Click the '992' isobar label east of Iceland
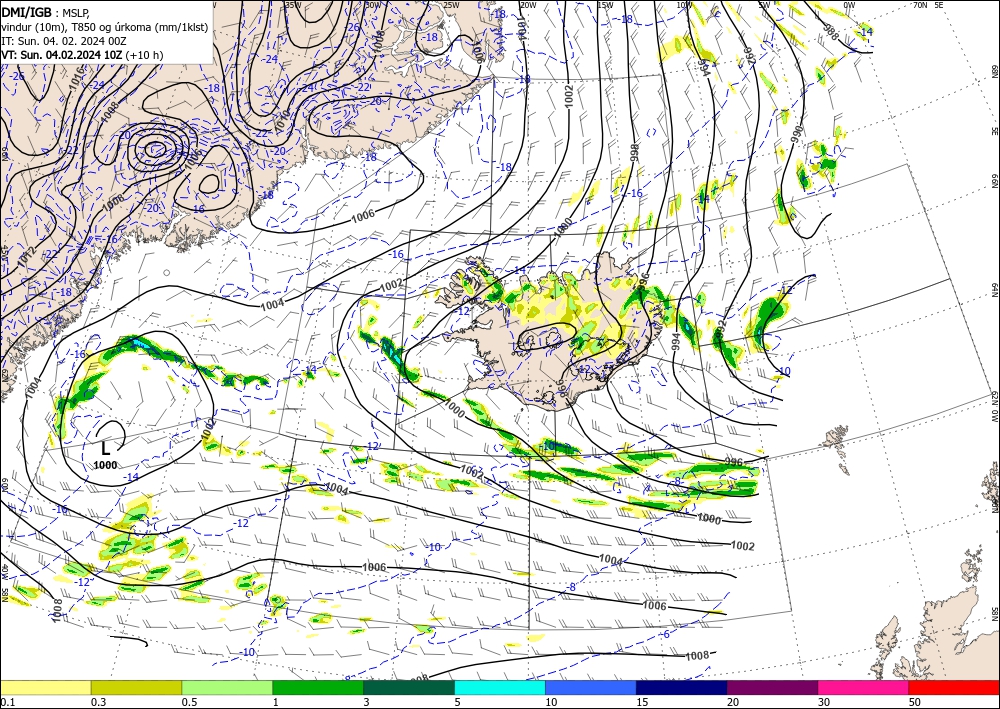Screen dimensions: 1000x709 (x=721, y=328)
